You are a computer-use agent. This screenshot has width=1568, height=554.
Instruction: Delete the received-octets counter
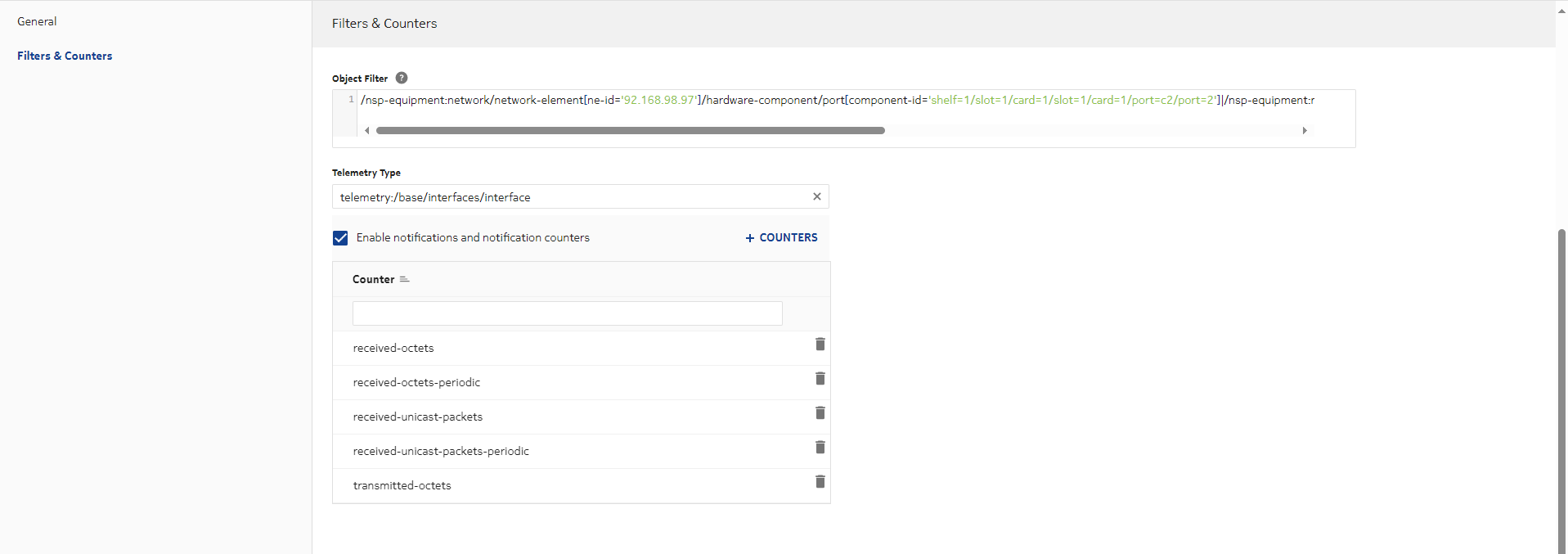pos(820,345)
